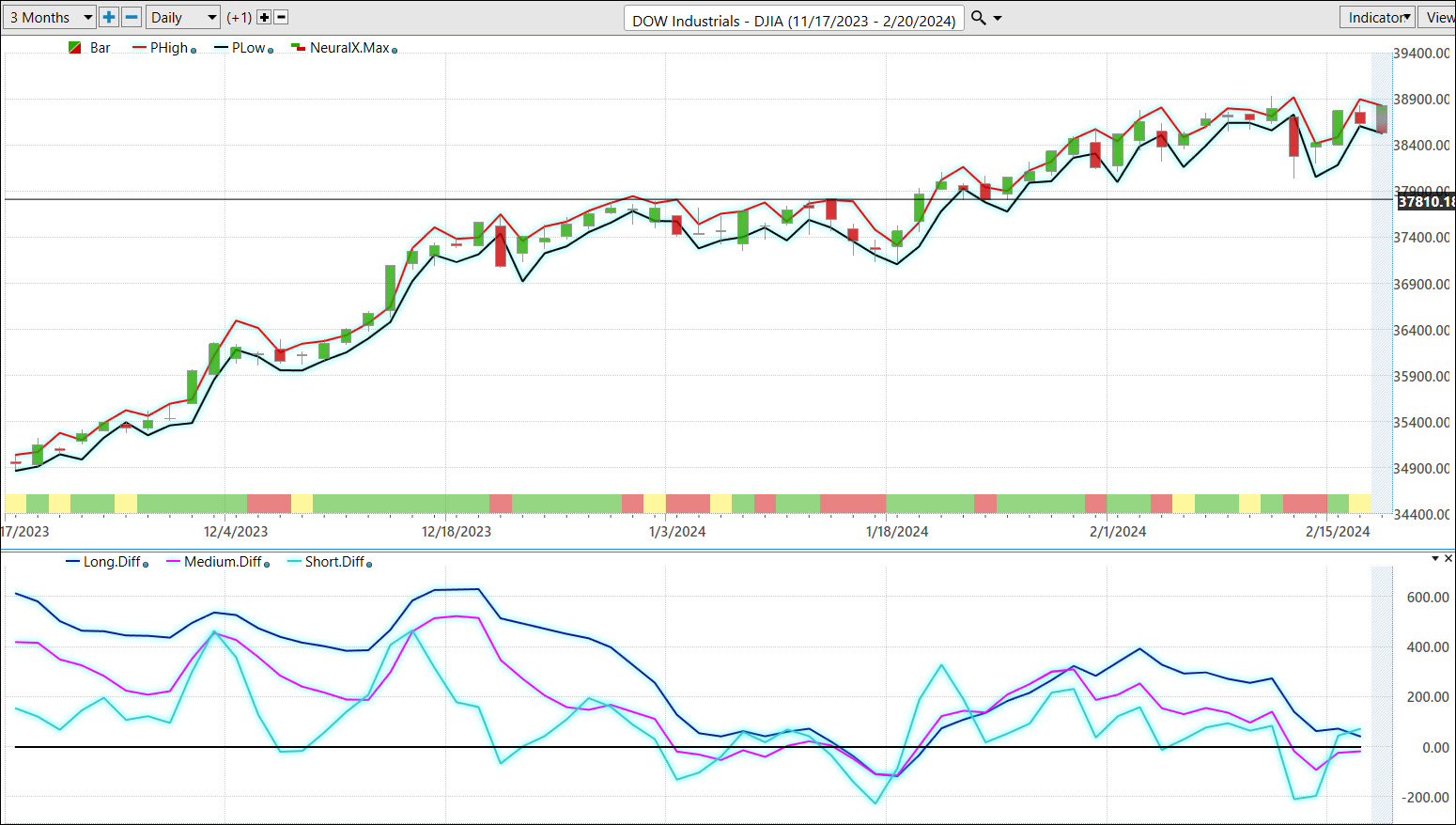Click the 34900.00 price axis label
Image resolution: width=1456 pixels, height=825 pixels.
pos(1423,469)
